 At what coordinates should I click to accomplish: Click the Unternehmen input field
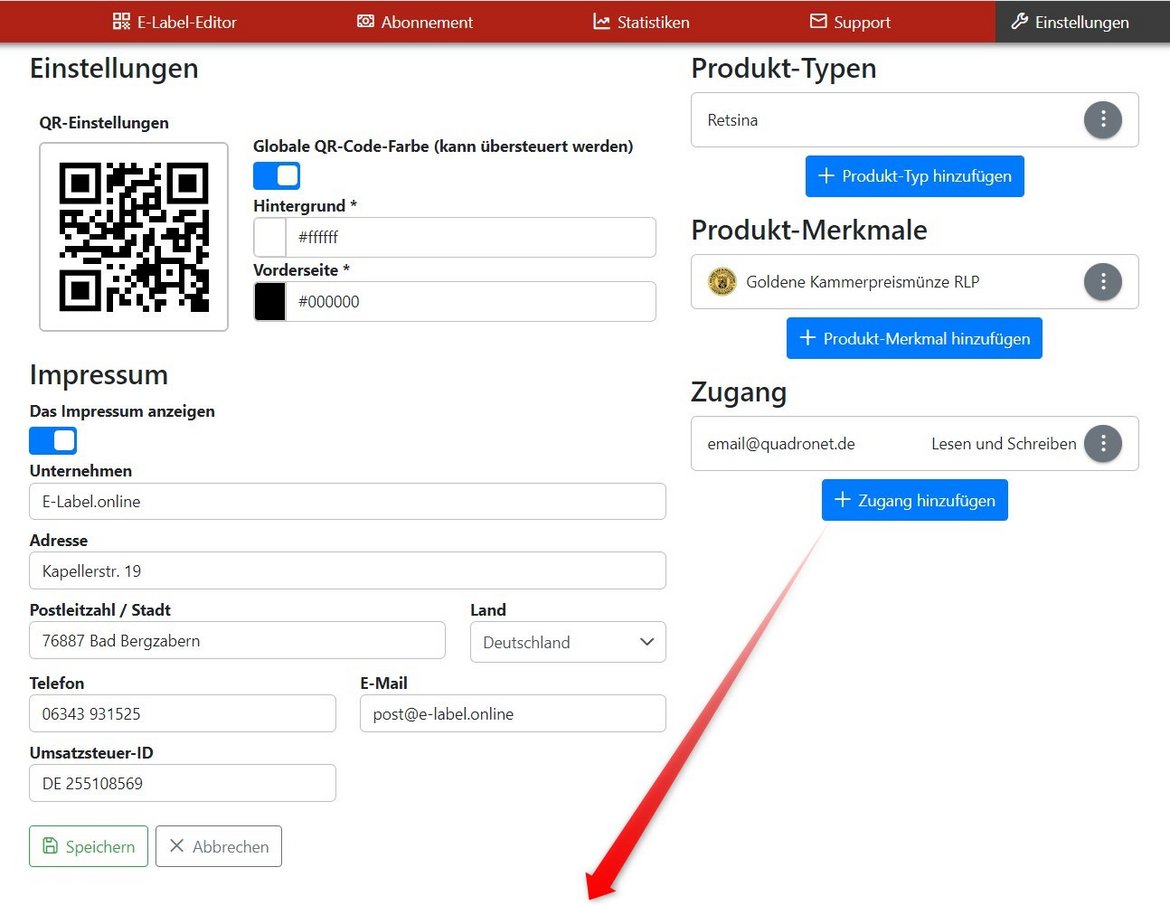348,501
